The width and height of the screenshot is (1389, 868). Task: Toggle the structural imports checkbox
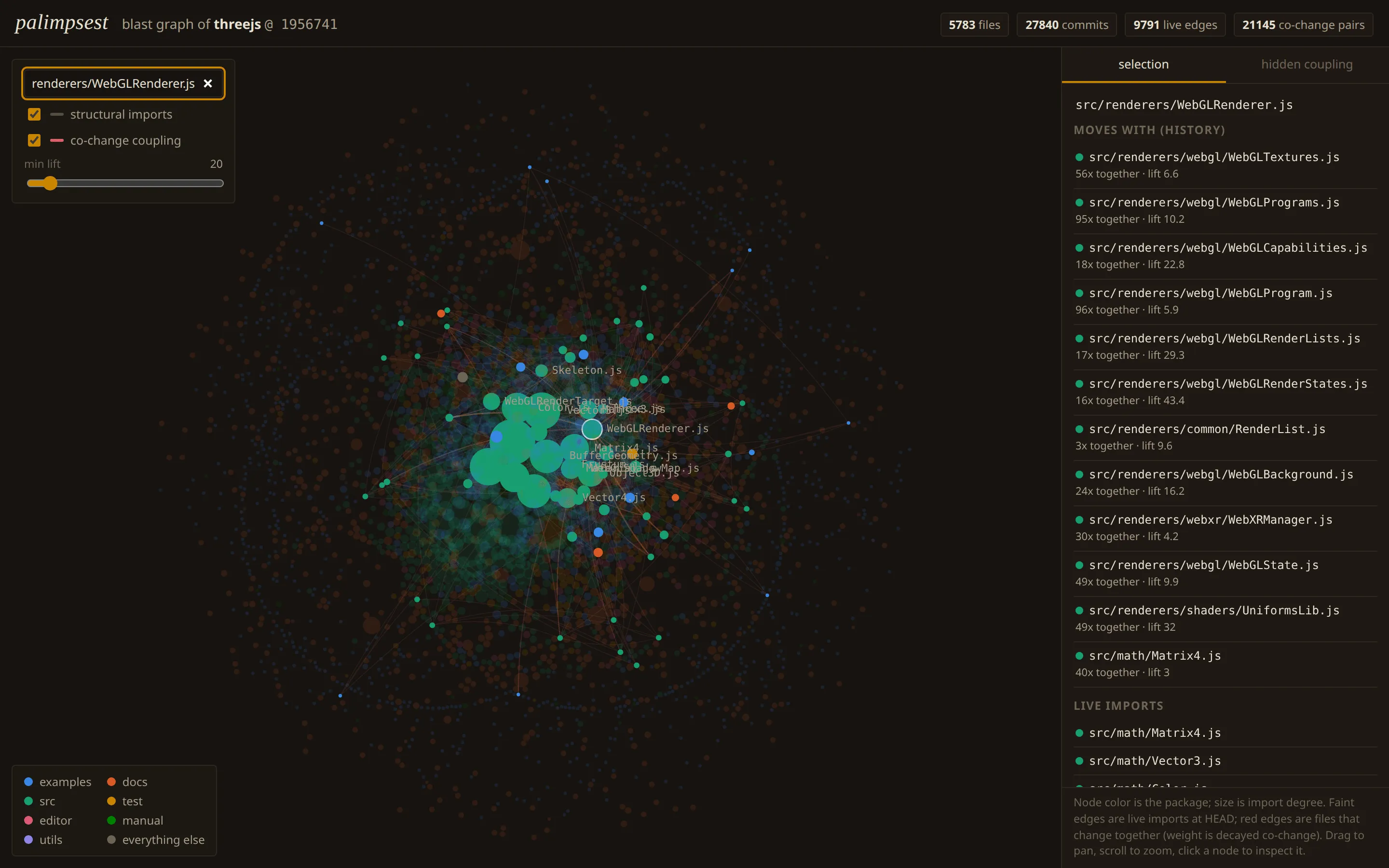pos(34,114)
